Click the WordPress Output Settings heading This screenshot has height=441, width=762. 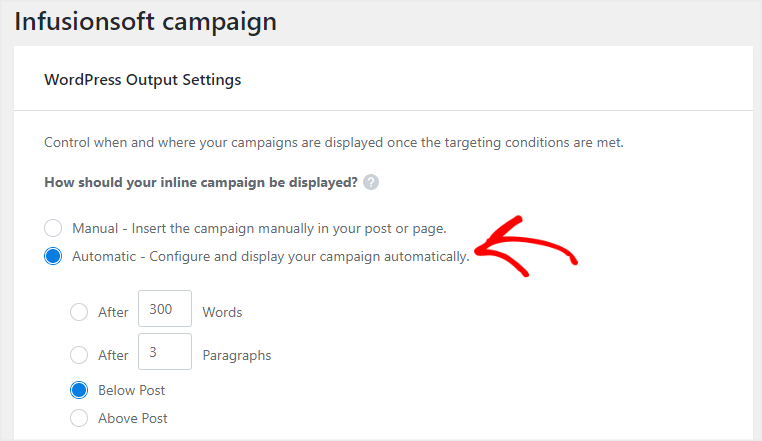pyautogui.click(x=142, y=80)
